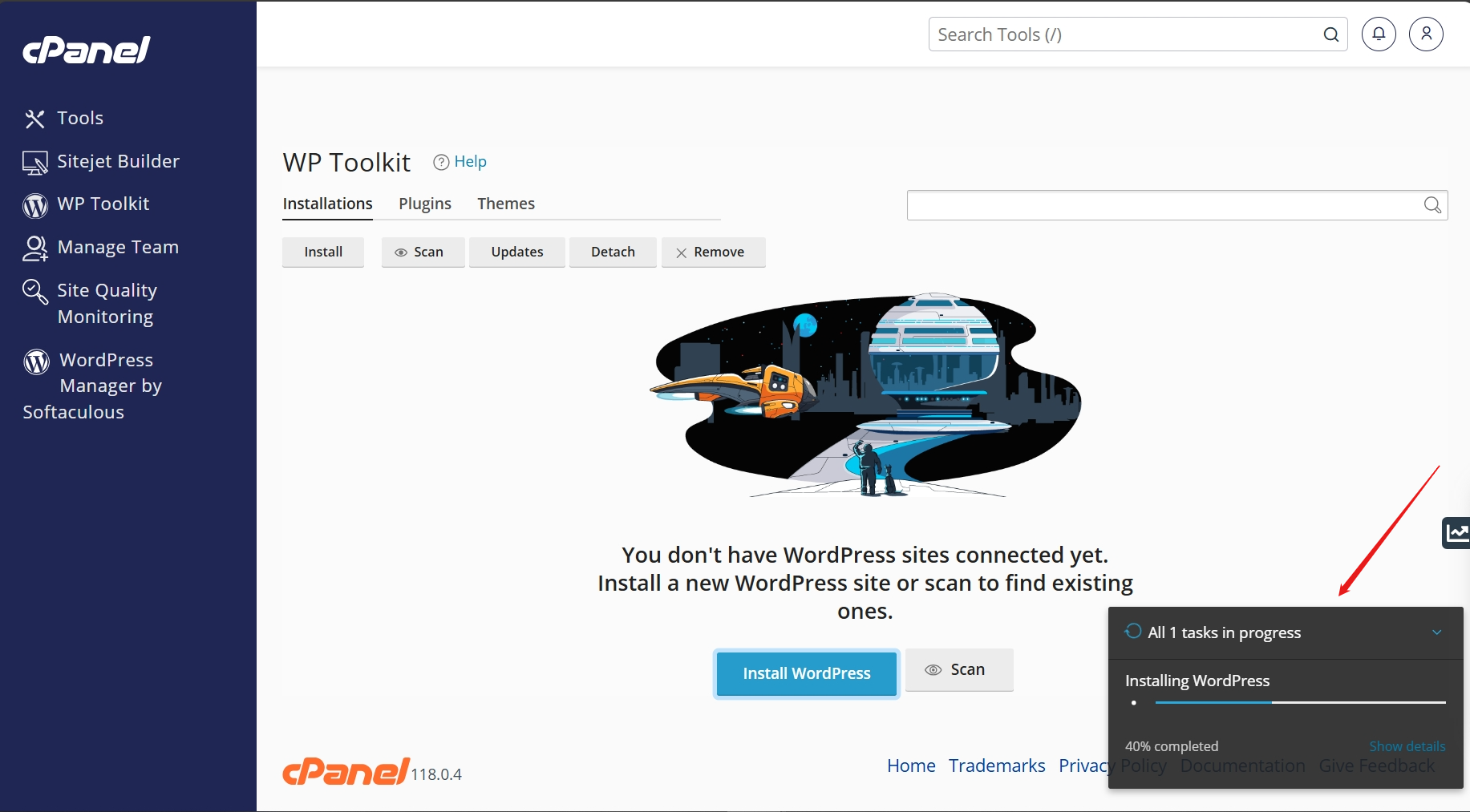Switch to the Themes tab

click(506, 204)
